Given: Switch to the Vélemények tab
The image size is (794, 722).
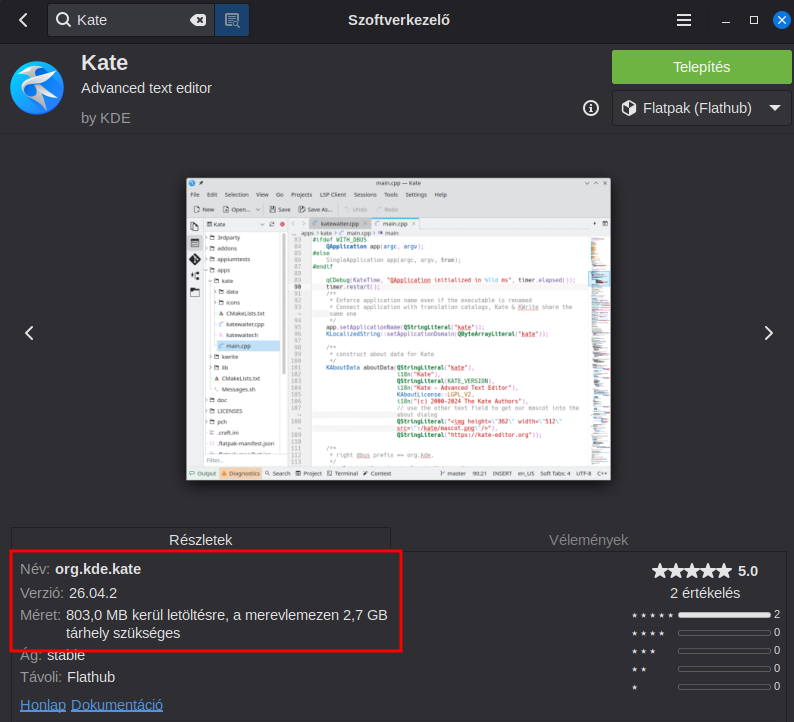Looking at the screenshot, I should tap(588, 540).
